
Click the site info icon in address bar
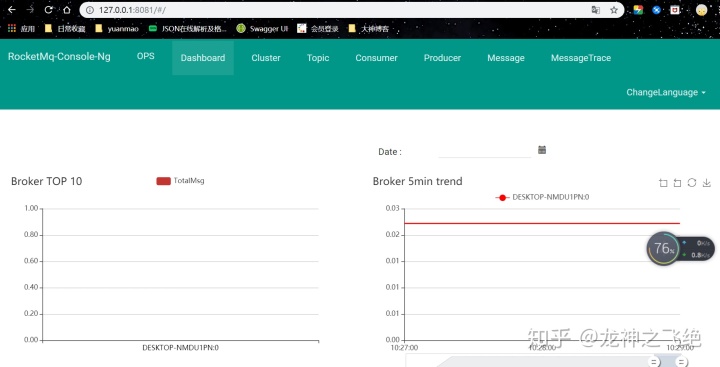pos(90,10)
